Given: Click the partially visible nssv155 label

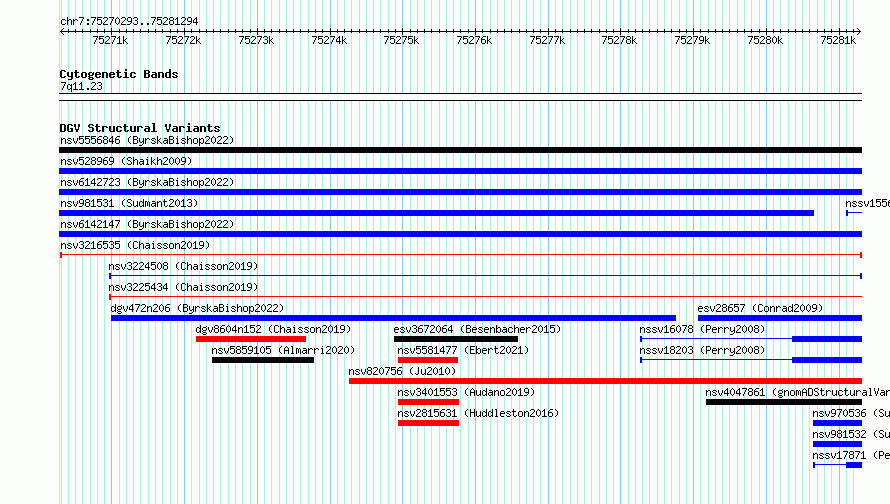Looking at the screenshot, I should click(867, 203).
